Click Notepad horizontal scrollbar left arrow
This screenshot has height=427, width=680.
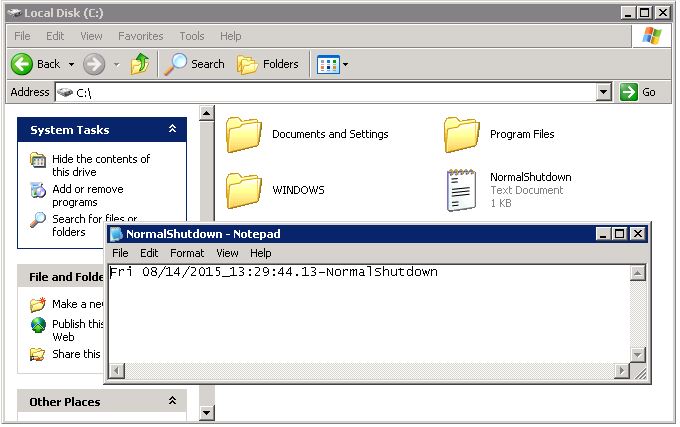[116, 371]
